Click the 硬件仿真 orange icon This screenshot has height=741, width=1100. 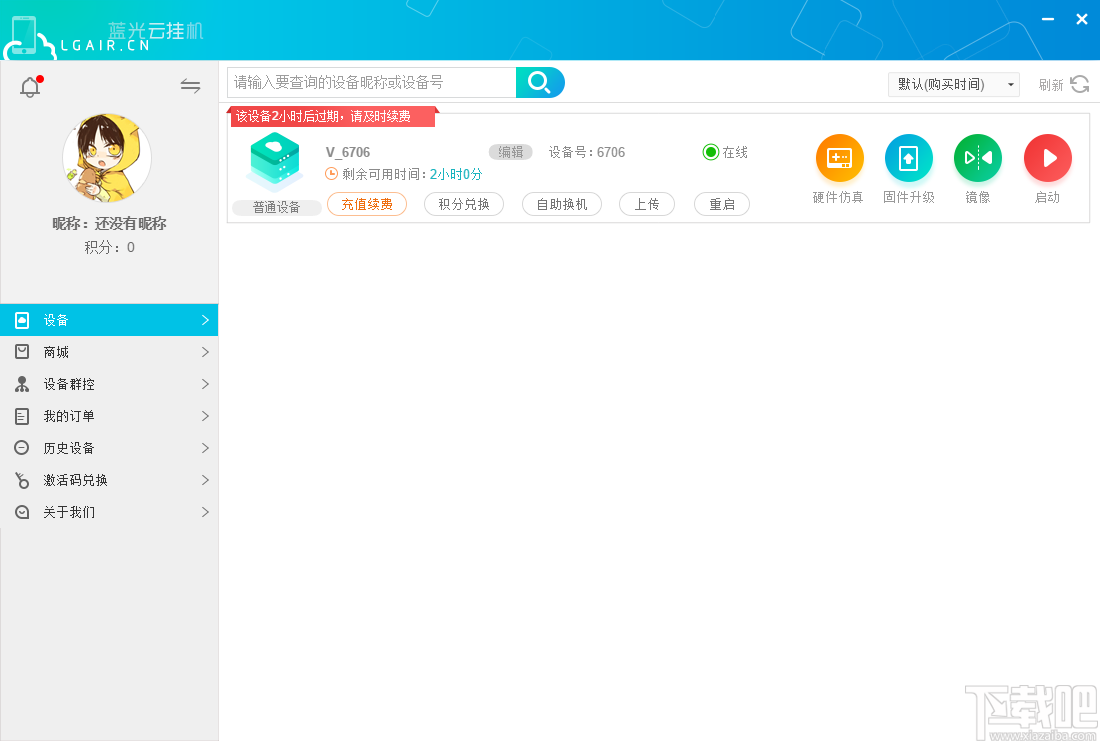click(839, 158)
